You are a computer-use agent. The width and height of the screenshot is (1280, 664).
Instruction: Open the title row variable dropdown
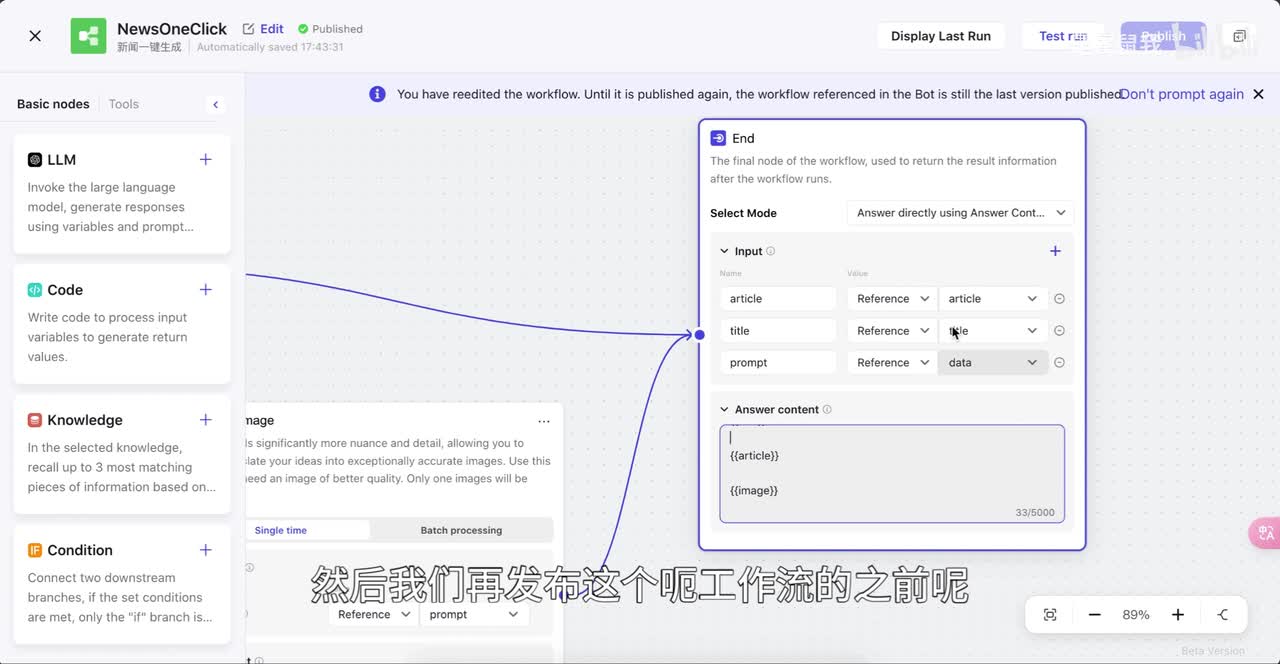point(992,331)
